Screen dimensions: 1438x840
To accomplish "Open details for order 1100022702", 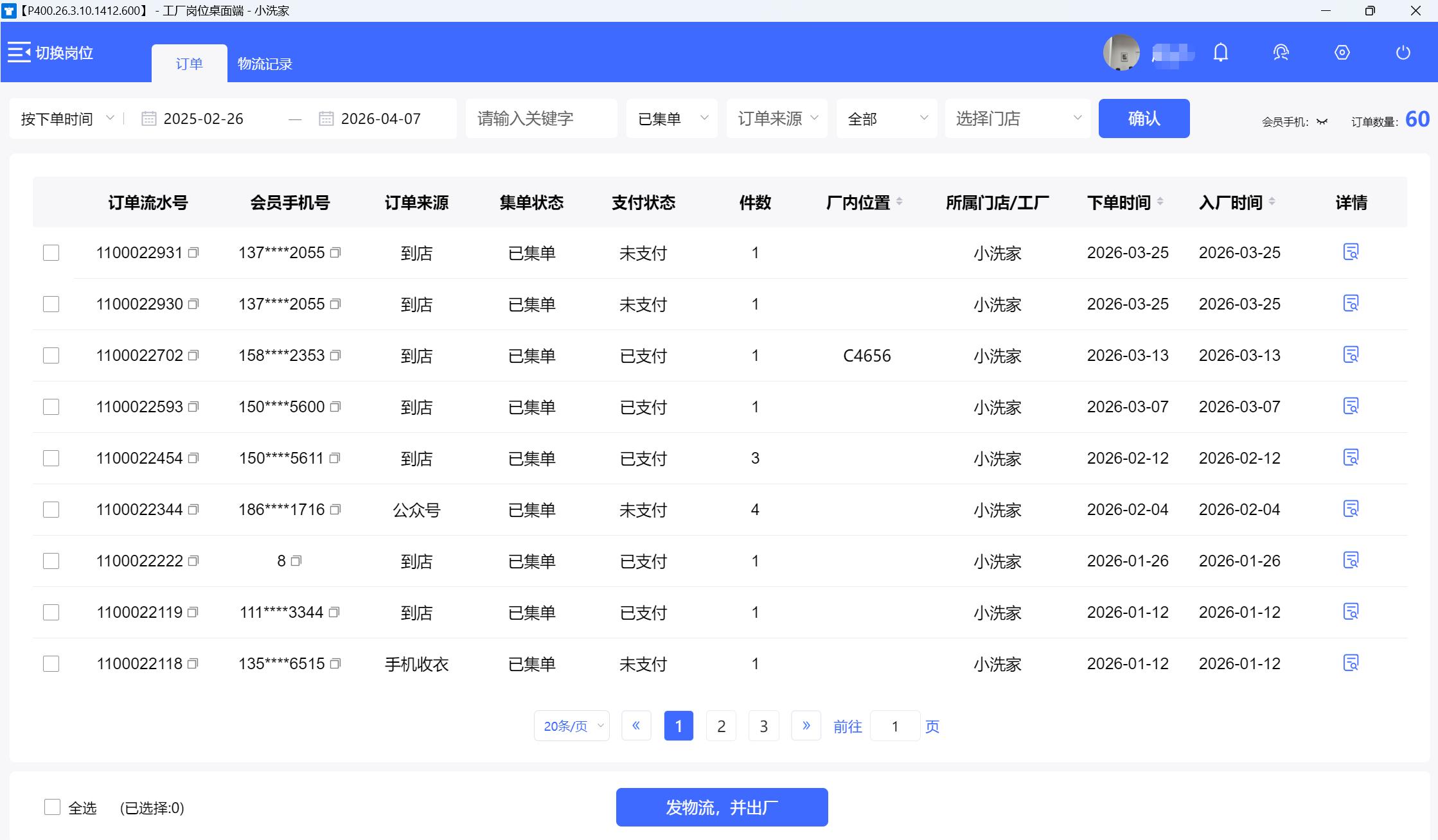I will point(1351,354).
